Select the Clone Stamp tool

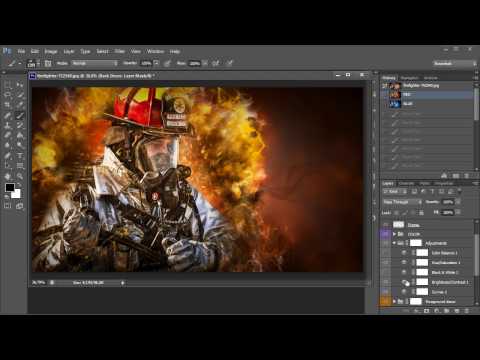coord(7,125)
